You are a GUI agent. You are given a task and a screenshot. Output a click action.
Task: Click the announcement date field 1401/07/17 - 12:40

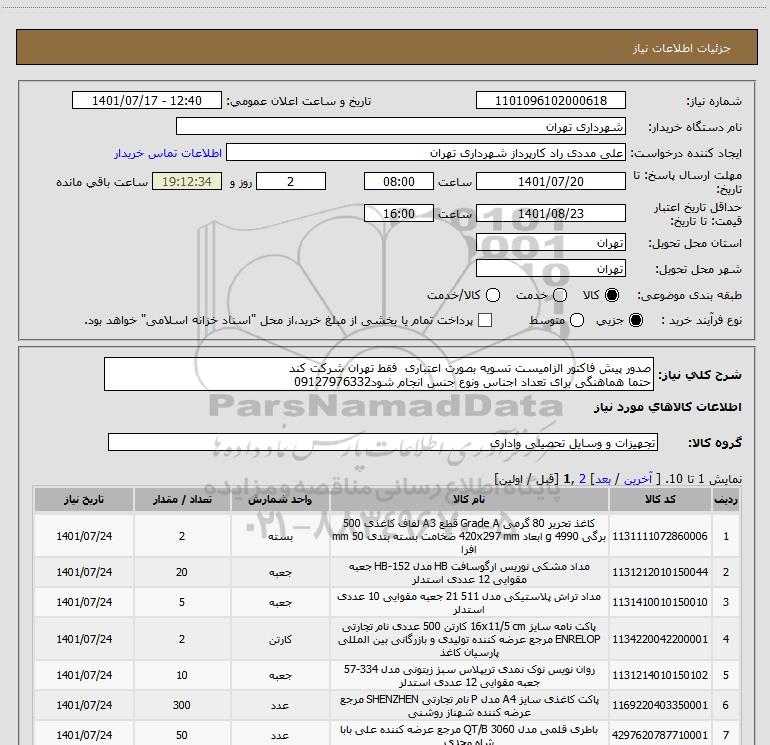(147, 100)
